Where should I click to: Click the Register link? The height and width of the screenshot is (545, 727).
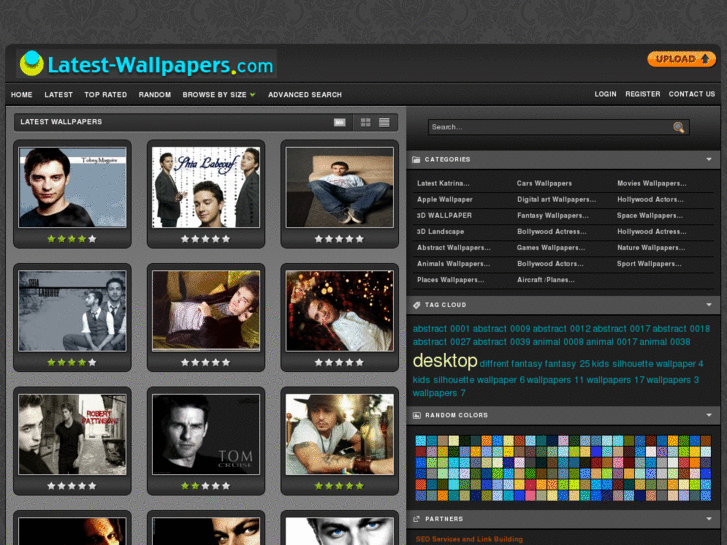coord(643,94)
